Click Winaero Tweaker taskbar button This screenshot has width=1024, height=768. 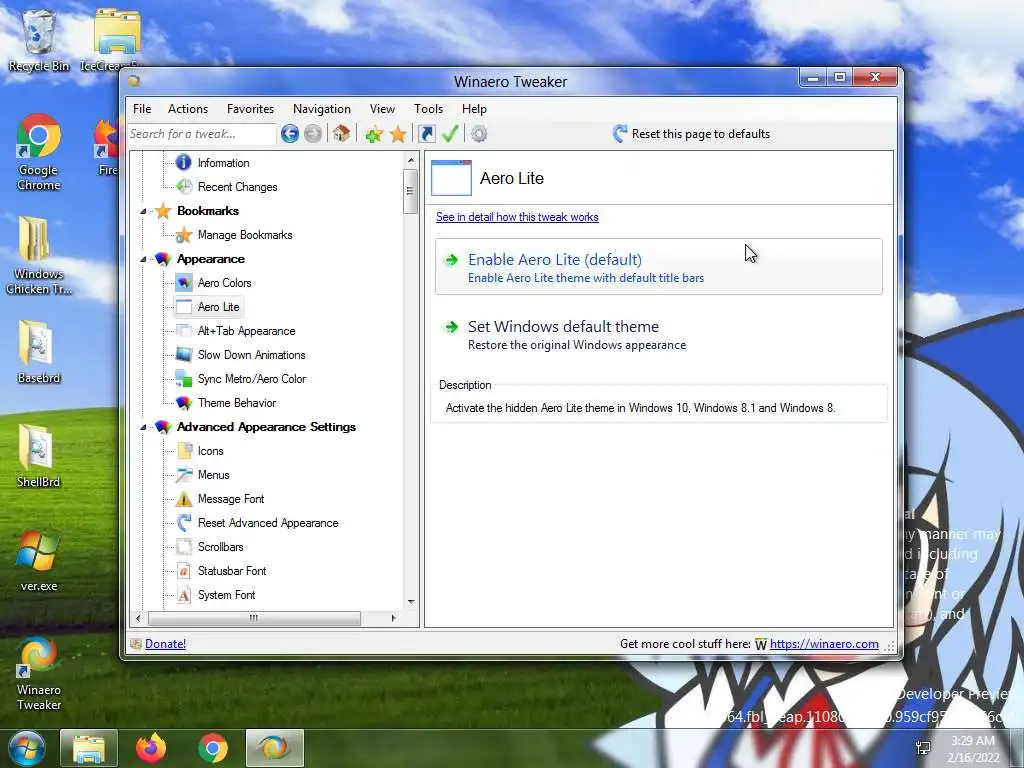click(x=275, y=748)
